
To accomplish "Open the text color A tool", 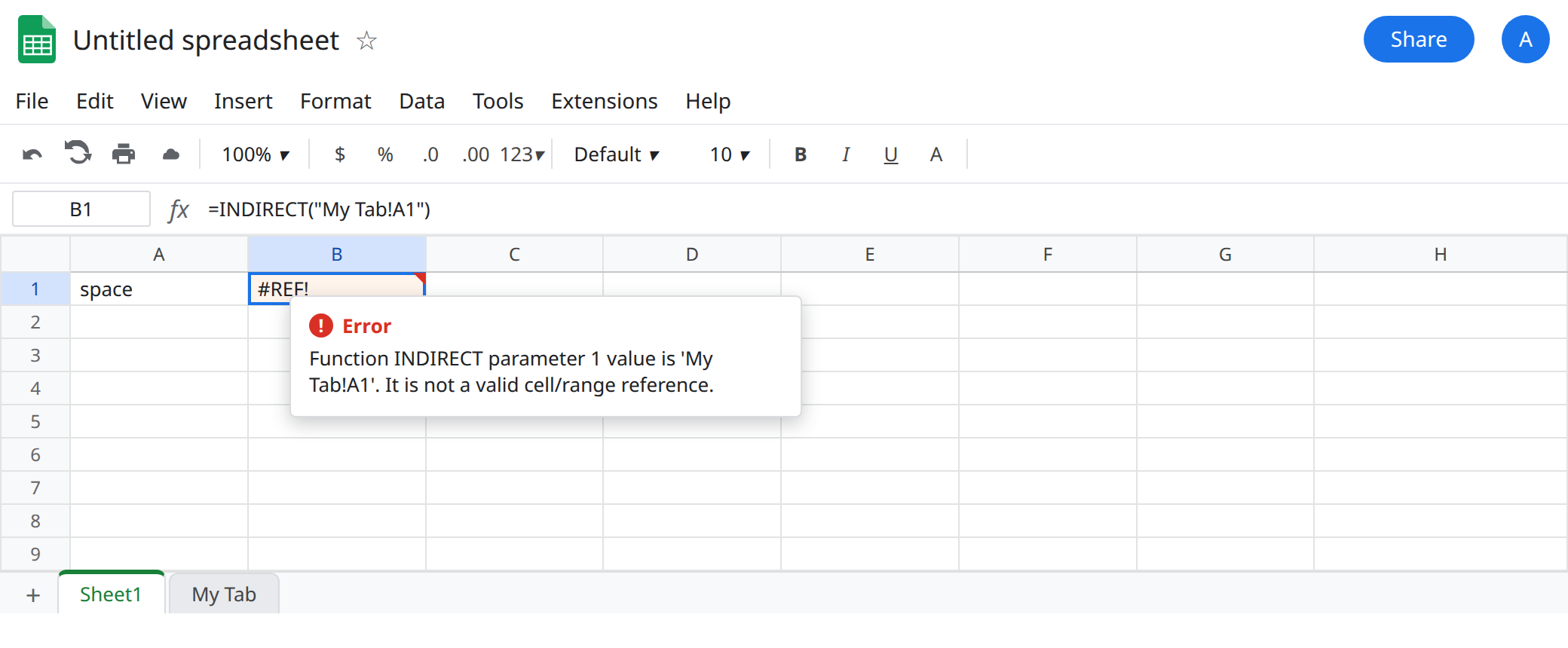I will pos(936,154).
